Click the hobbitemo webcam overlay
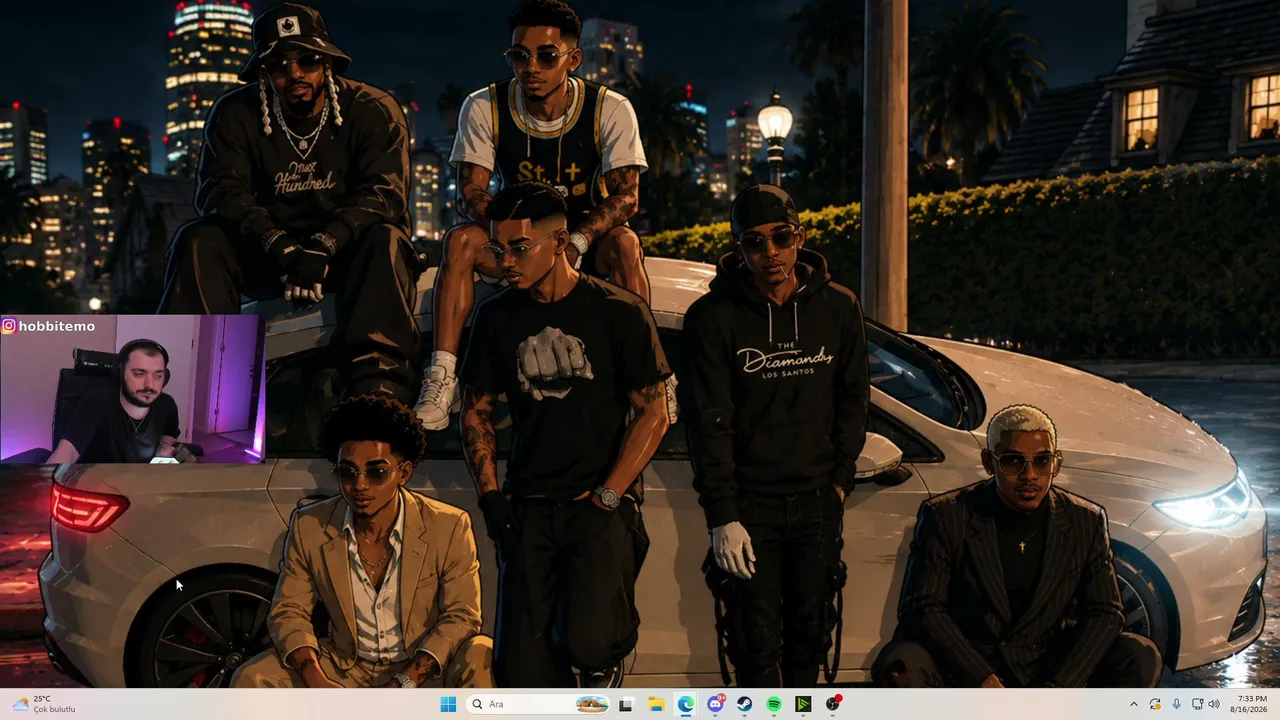The height and width of the screenshot is (720, 1280). pyautogui.click(x=132, y=390)
